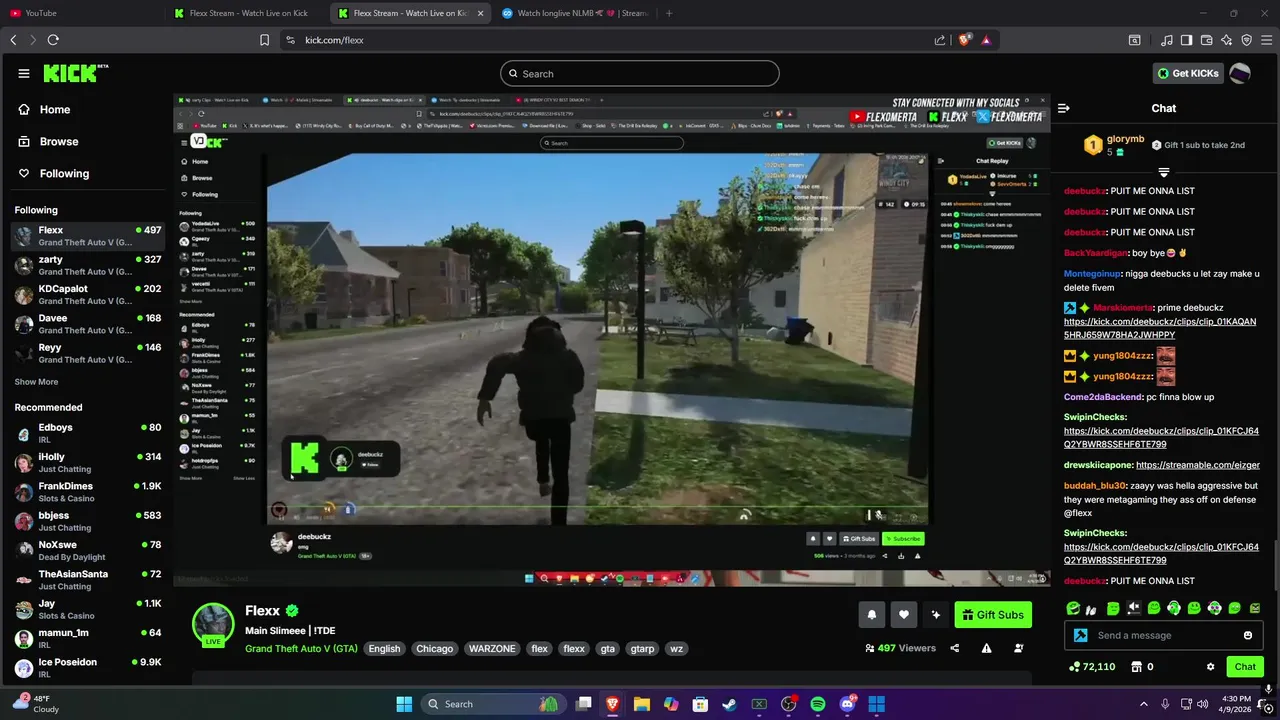
Task: Open Steam from the taskbar
Action: pos(730,704)
